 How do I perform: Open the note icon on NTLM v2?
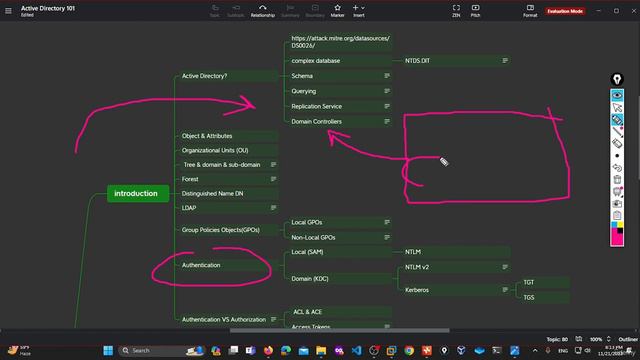point(505,267)
